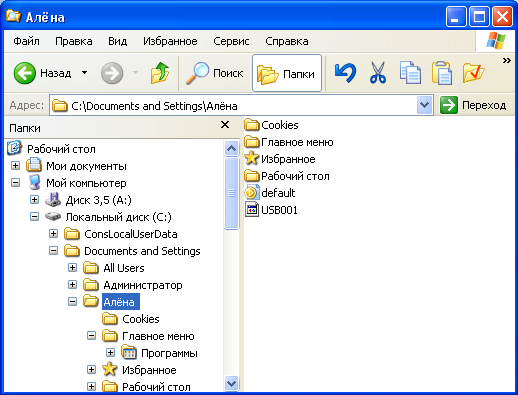
Task: Toggle the Folders pane button
Action: (x=287, y=73)
